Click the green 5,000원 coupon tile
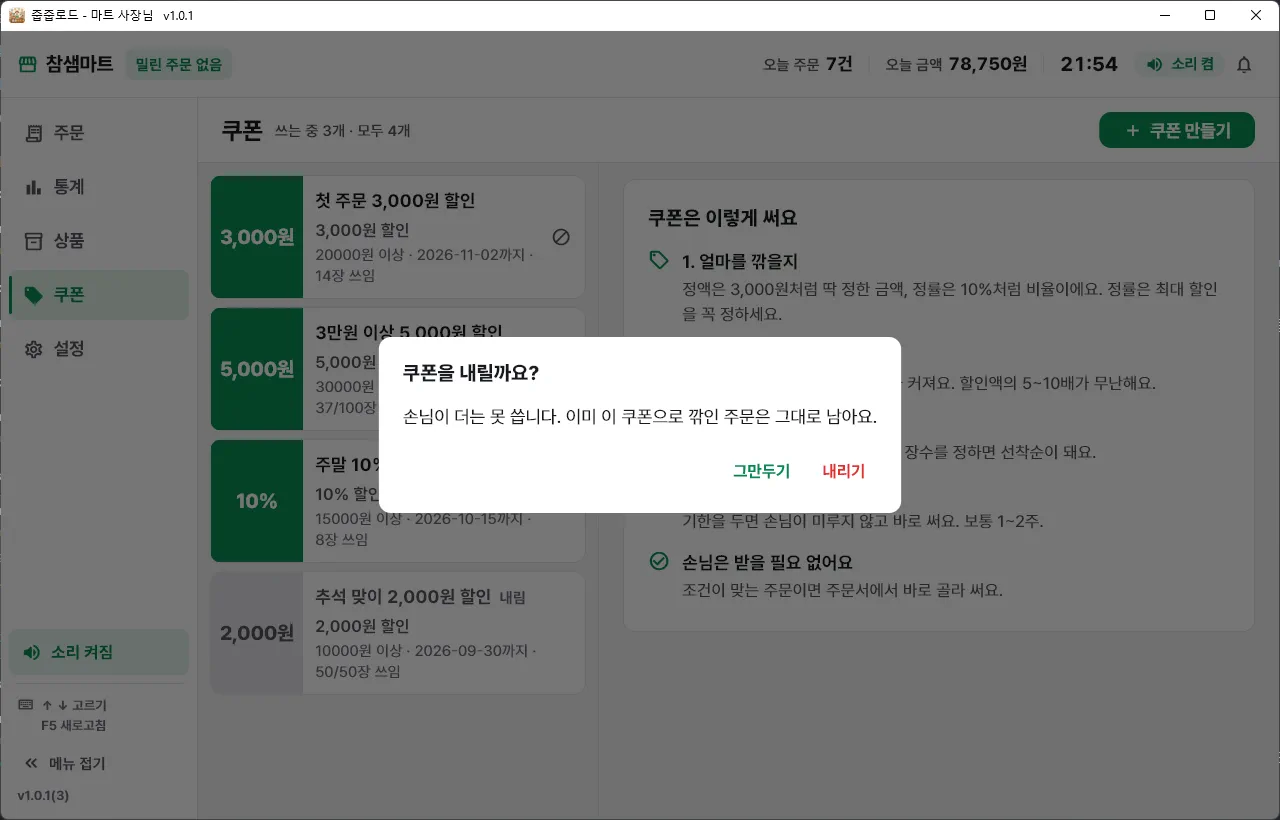The image size is (1280, 820). [257, 369]
